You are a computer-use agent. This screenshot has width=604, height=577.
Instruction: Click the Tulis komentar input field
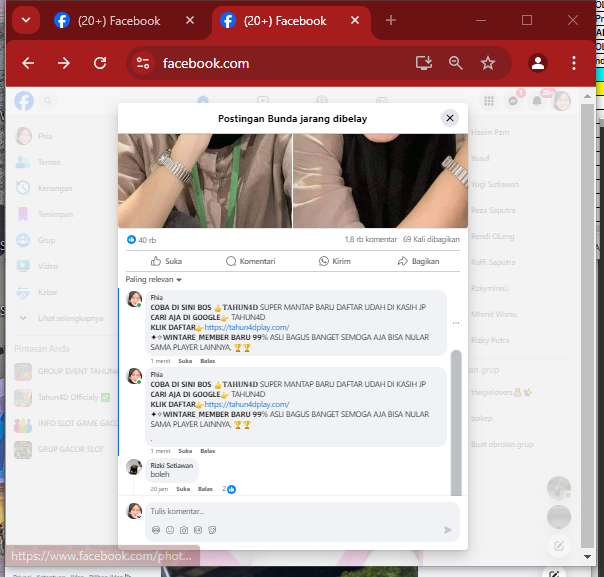pyautogui.click(x=302, y=511)
